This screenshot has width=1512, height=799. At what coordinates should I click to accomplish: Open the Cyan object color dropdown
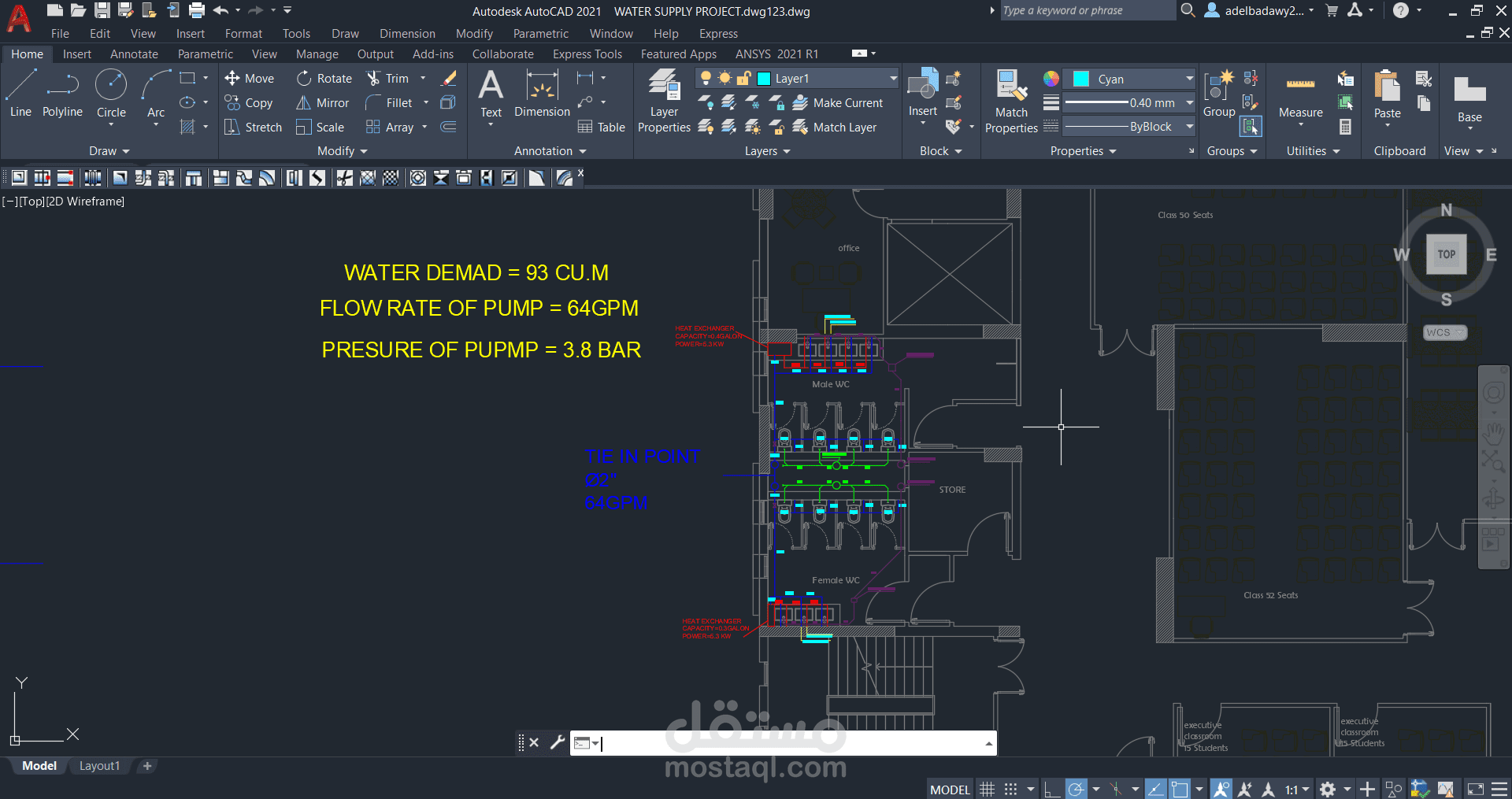[x=1189, y=79]
